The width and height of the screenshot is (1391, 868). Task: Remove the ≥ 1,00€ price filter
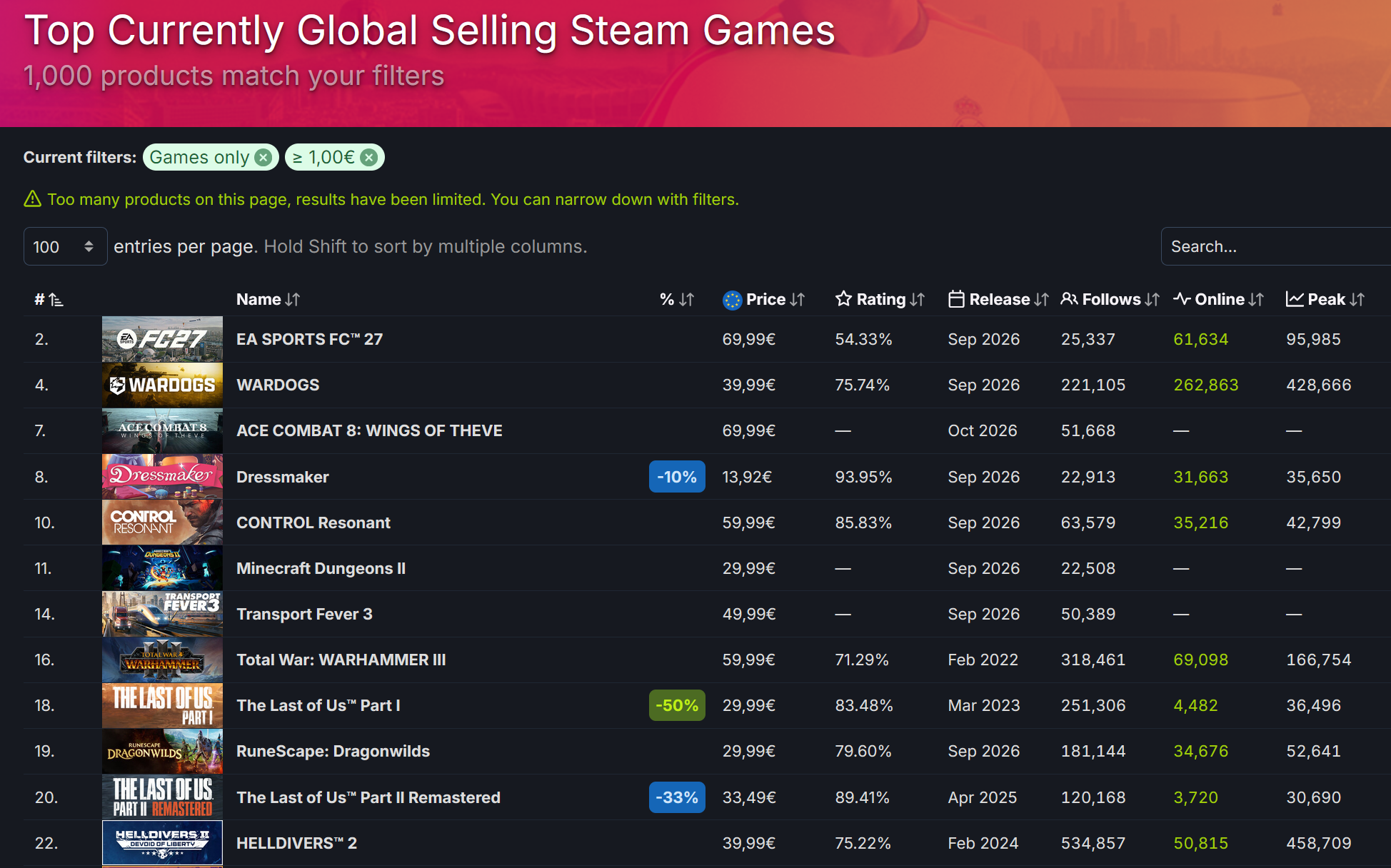click(368, 158)
